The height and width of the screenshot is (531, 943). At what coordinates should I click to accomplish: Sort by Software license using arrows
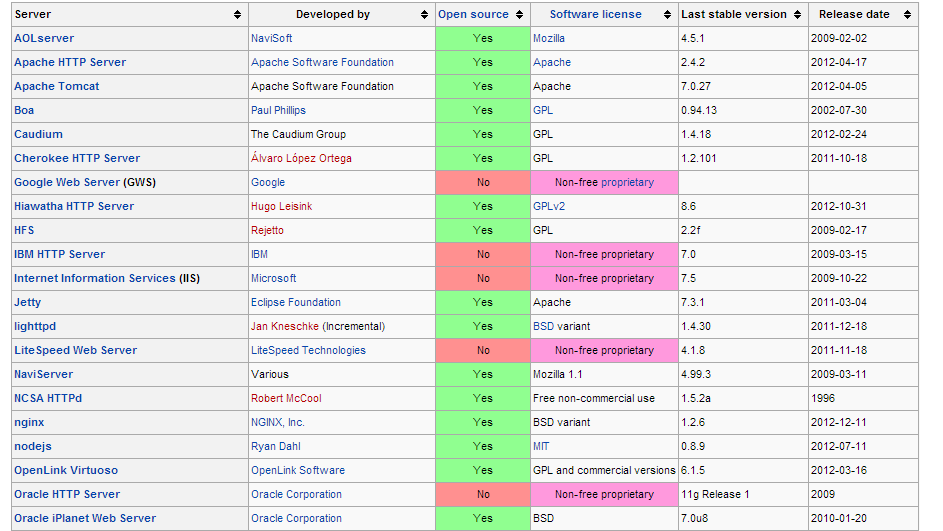coord(668,14)
